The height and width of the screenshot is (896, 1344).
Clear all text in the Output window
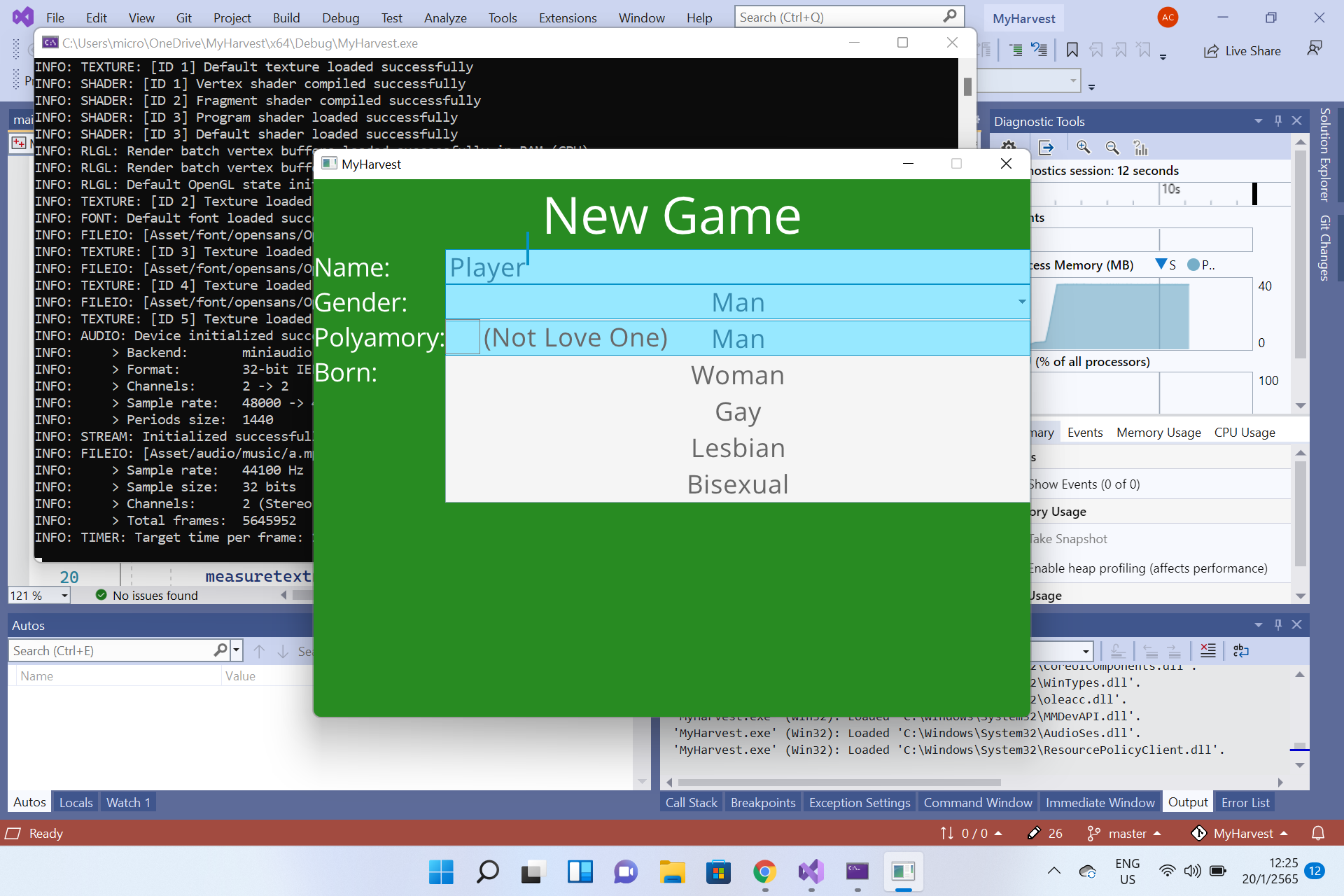pos(1207,650)
